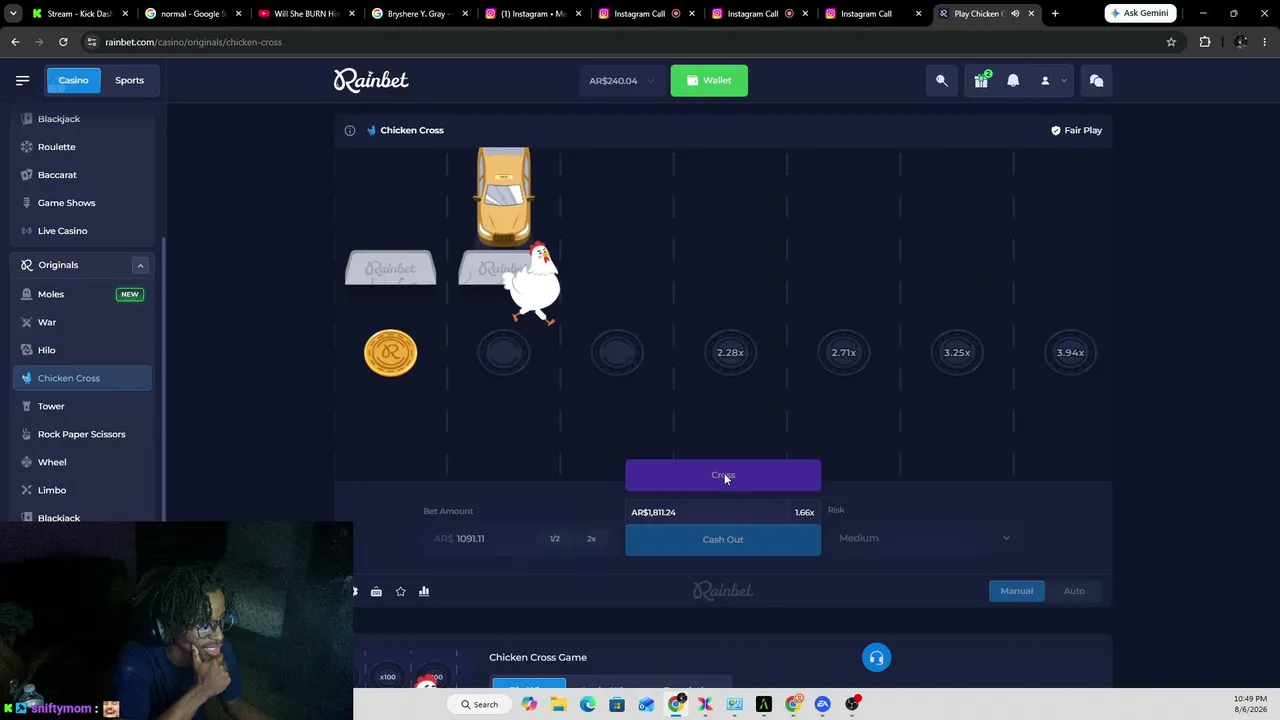Click the site info icon in the address bar
Viewport: 1280px width, 720px height.
pos(91,42)
